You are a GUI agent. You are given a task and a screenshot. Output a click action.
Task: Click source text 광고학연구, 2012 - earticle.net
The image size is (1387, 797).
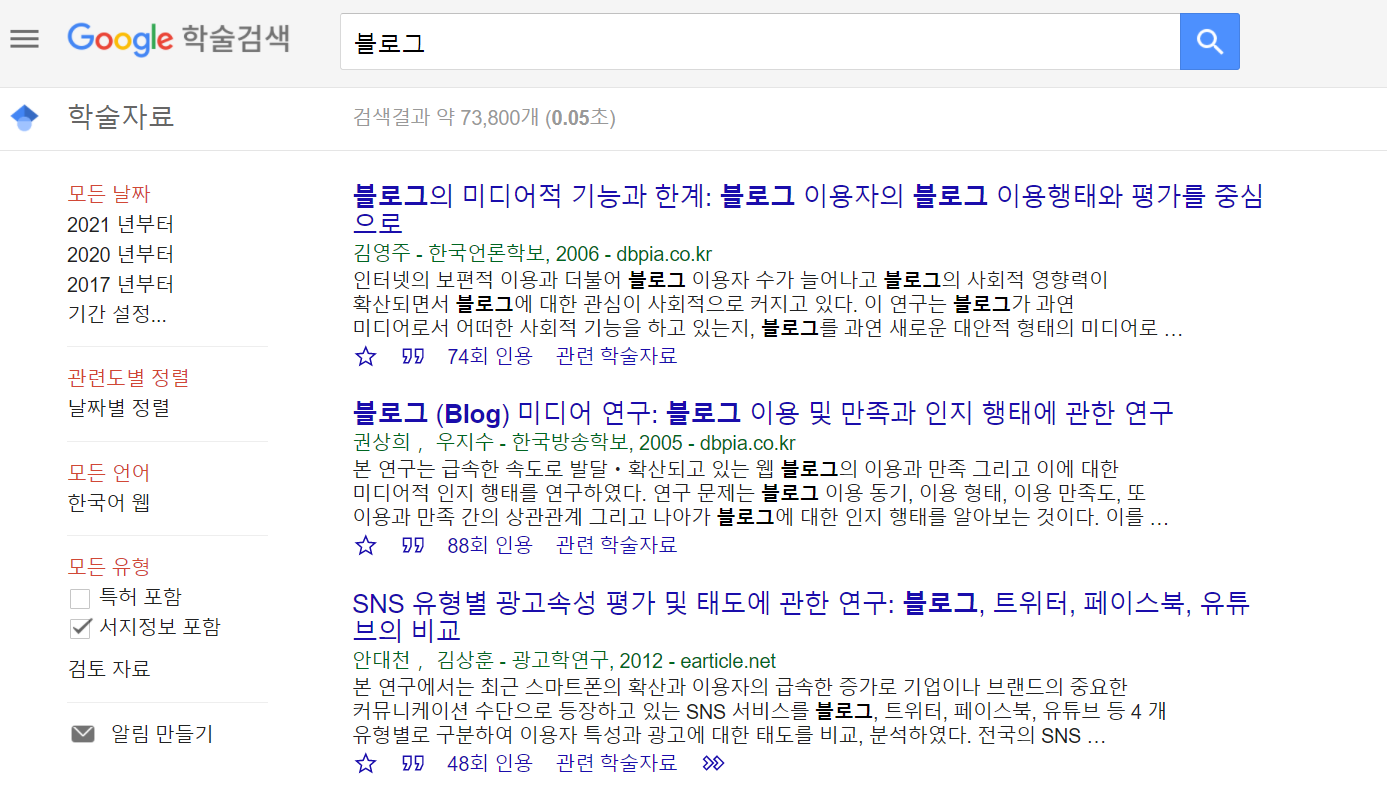[644, 661]
